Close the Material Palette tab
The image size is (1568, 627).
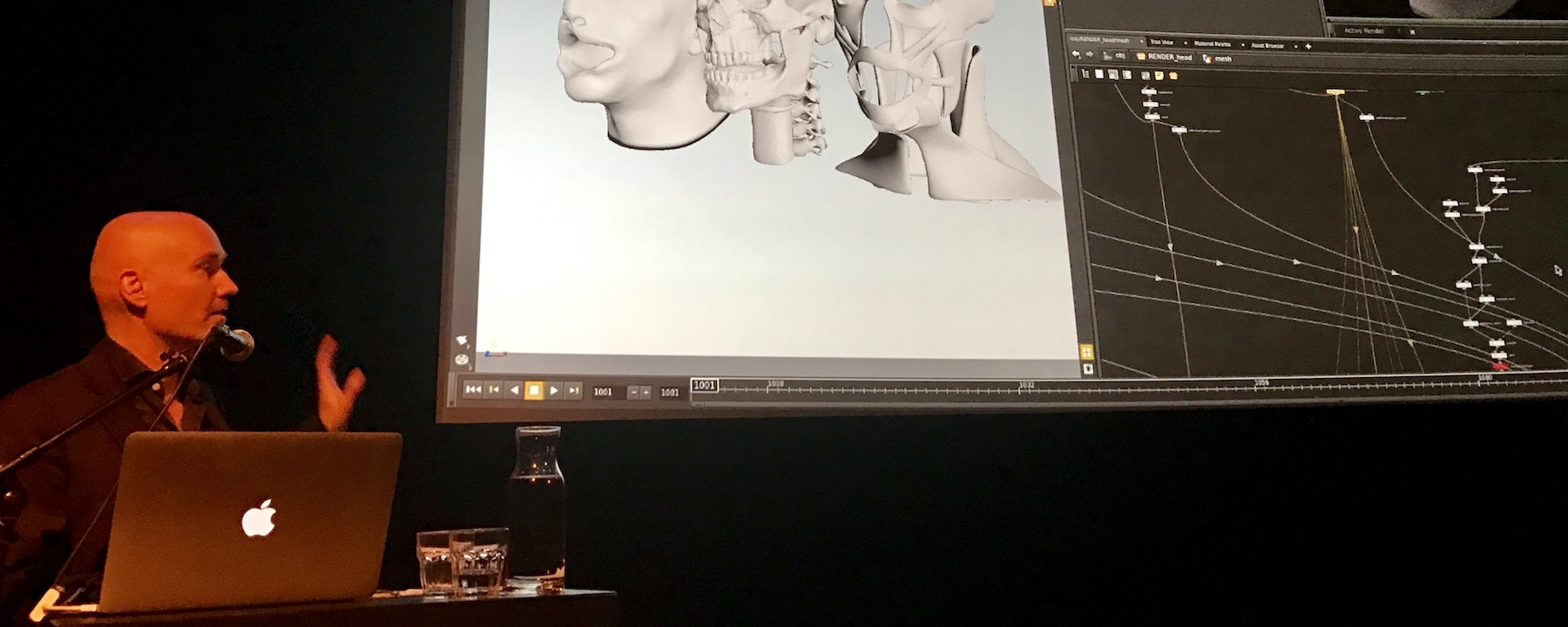[1242, 45]
